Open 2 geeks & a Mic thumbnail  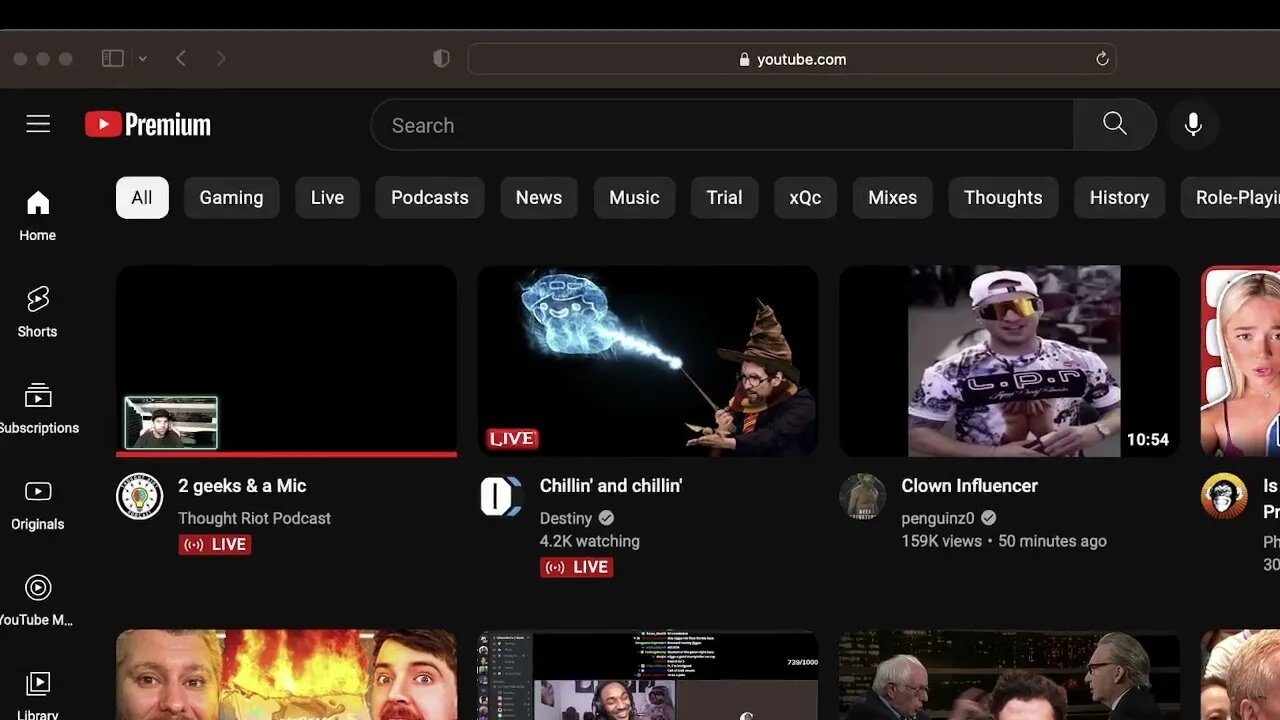pyautogui.click(x=286, y=360)
